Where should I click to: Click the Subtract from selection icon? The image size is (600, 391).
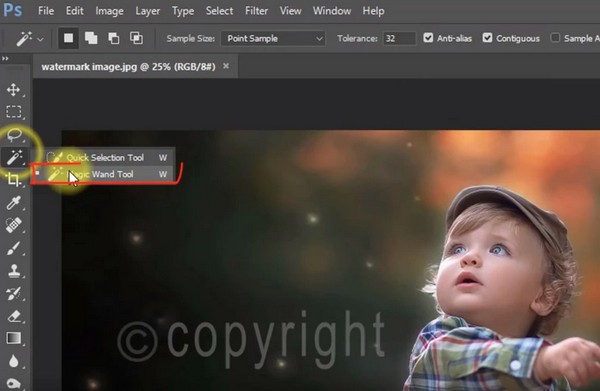tap(114, 38)
